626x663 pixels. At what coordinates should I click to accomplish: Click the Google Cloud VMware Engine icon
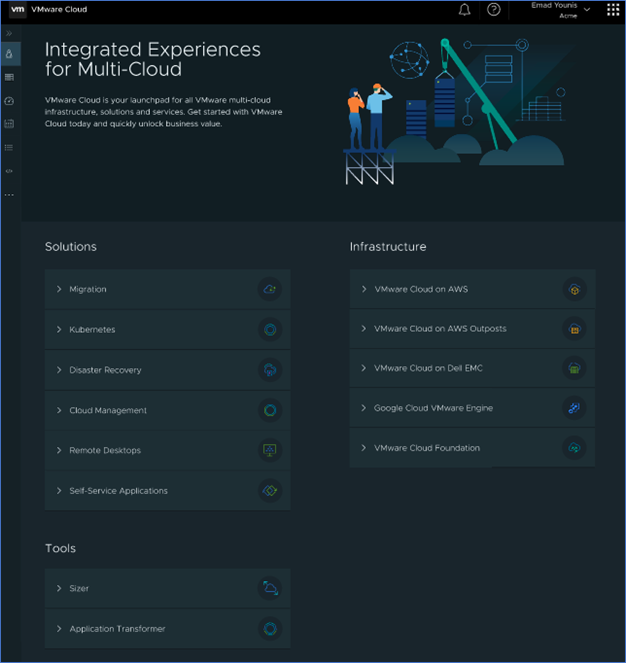pyautogui.click(x=574, y=408)
